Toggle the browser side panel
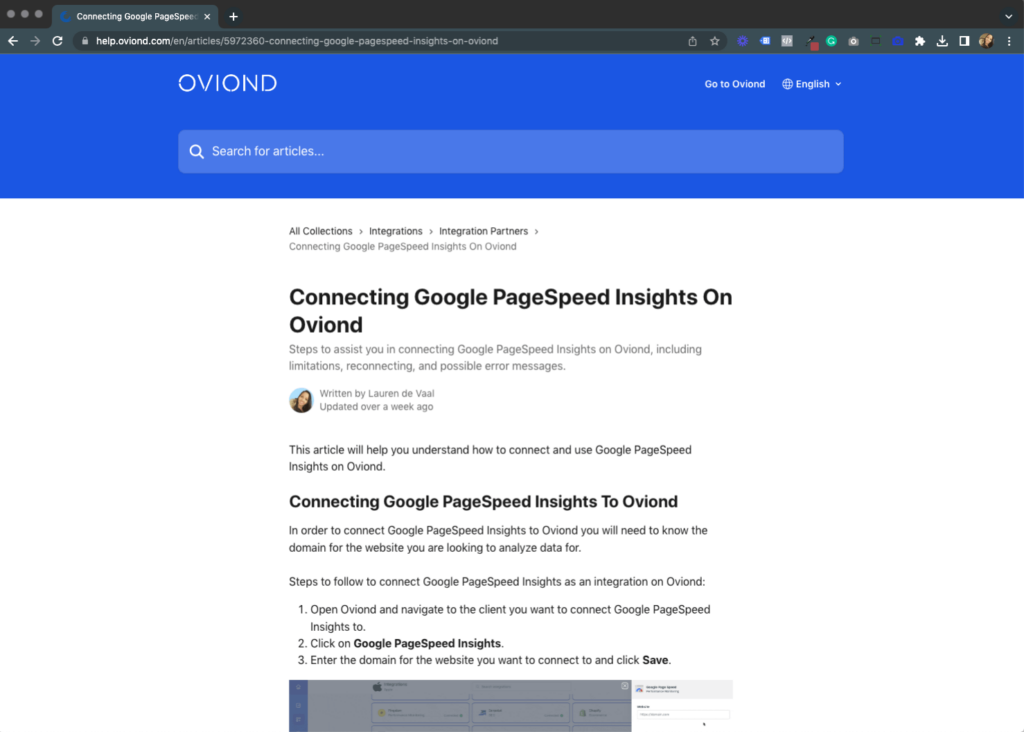The width and height of the screenshot is (1024, 732). pos(964,41)
